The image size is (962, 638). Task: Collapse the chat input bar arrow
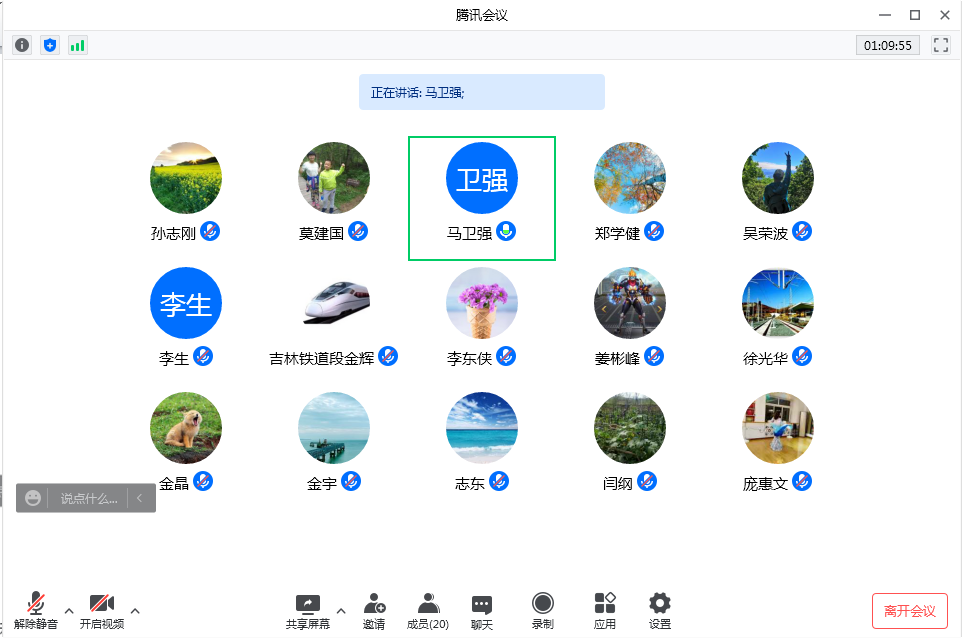point(141,498)
